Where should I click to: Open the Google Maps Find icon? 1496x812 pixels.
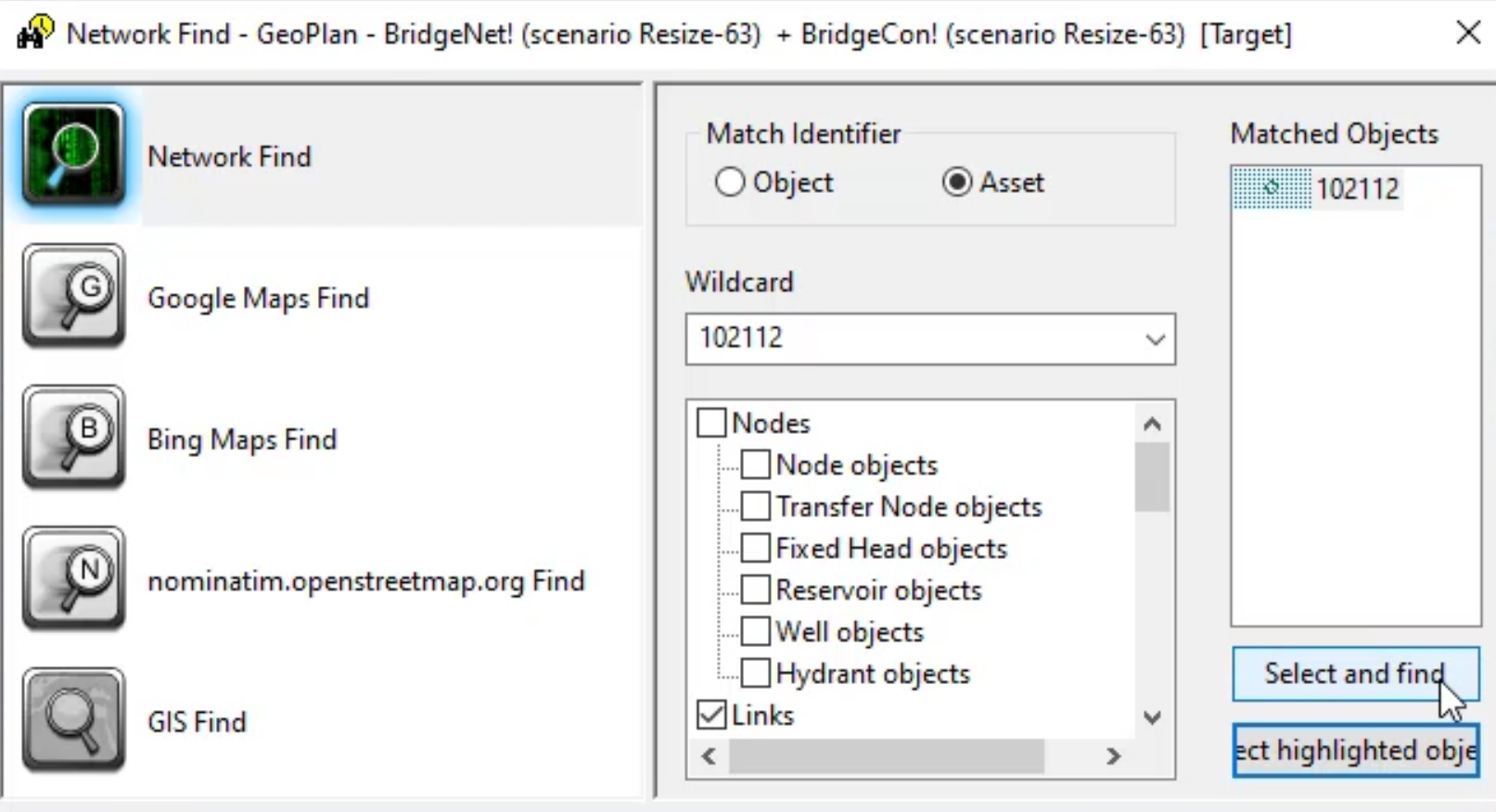[x=73, y=296]
